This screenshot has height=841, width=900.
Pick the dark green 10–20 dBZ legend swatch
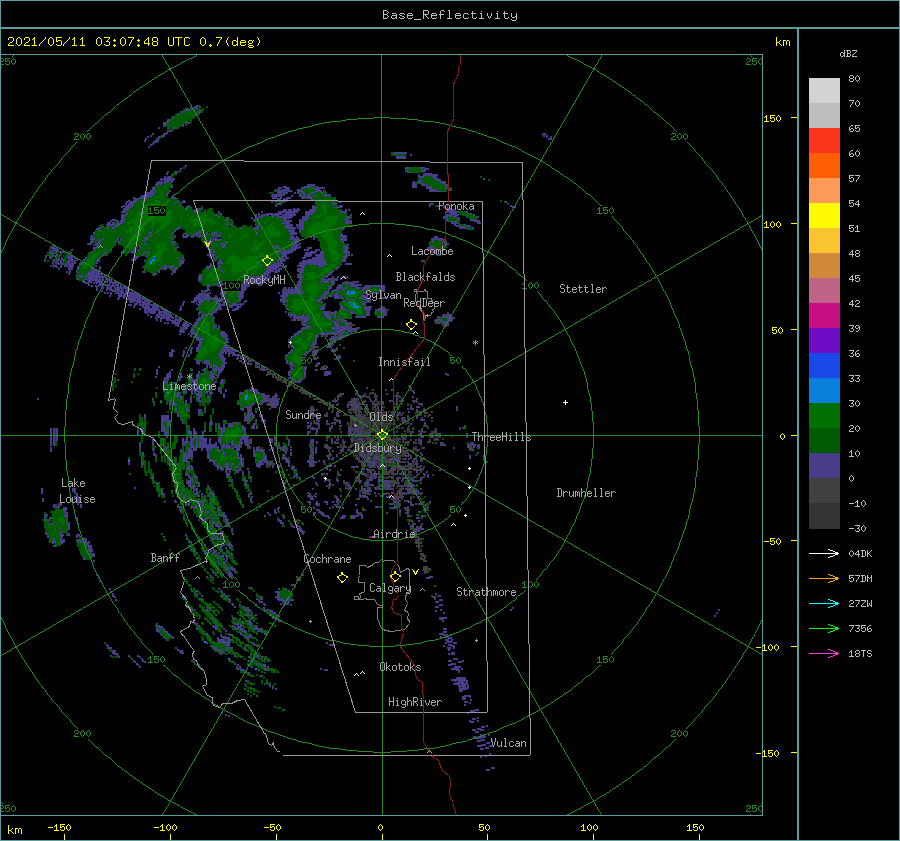[x=824, y=440]
